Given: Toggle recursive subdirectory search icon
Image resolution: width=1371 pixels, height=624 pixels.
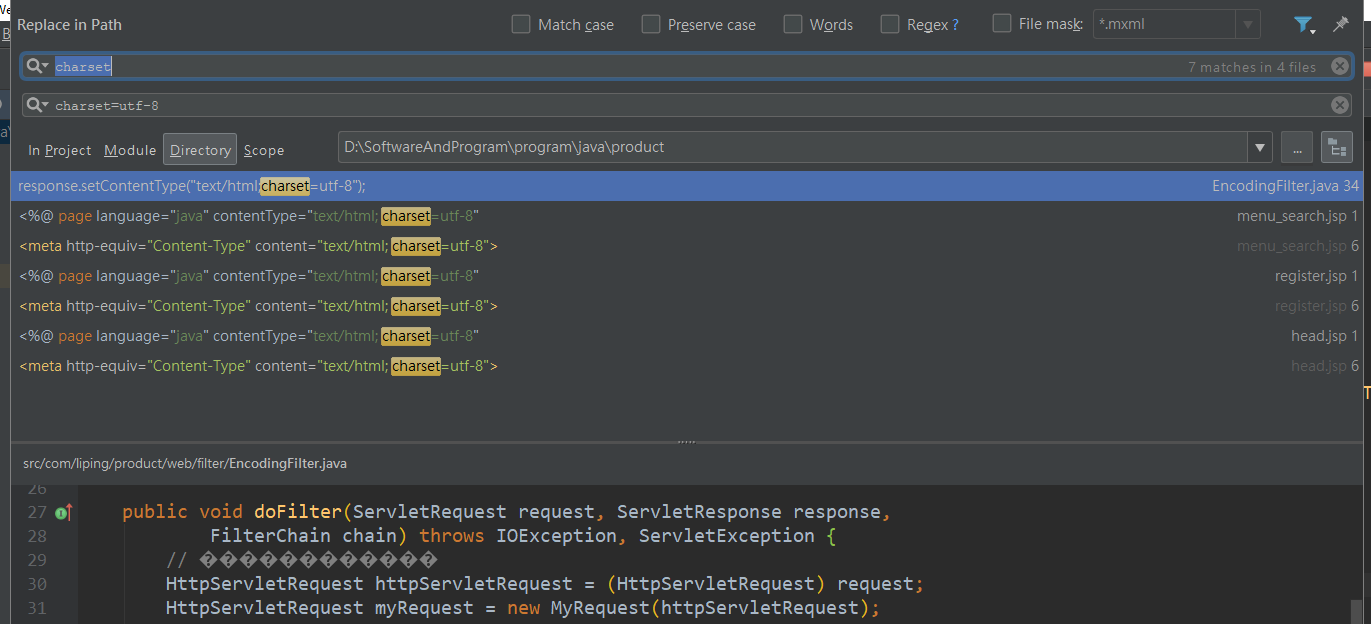Looking at the screenshot, I should click(x=1337, y=148).
